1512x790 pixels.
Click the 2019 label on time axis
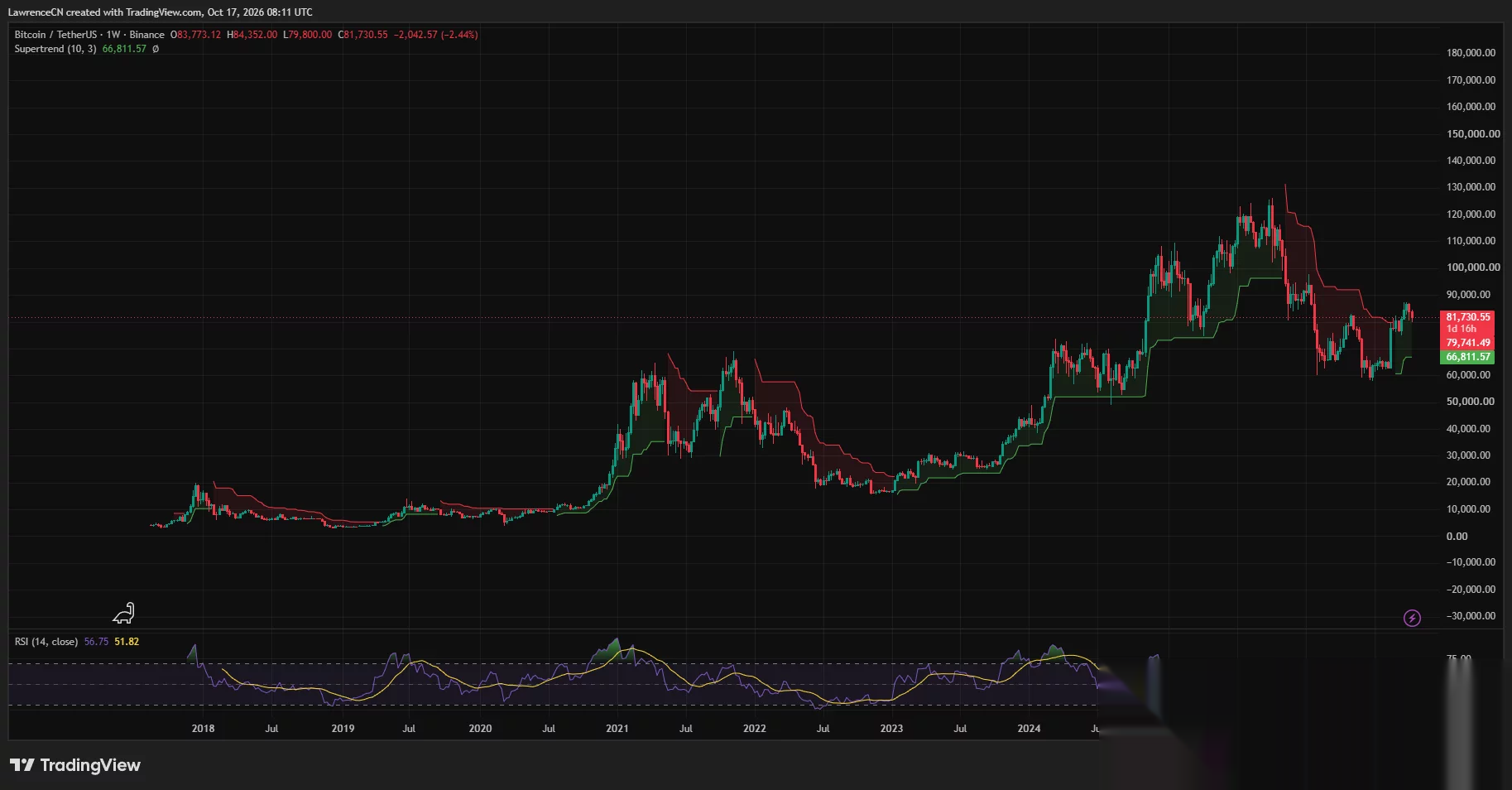(343, 729)
